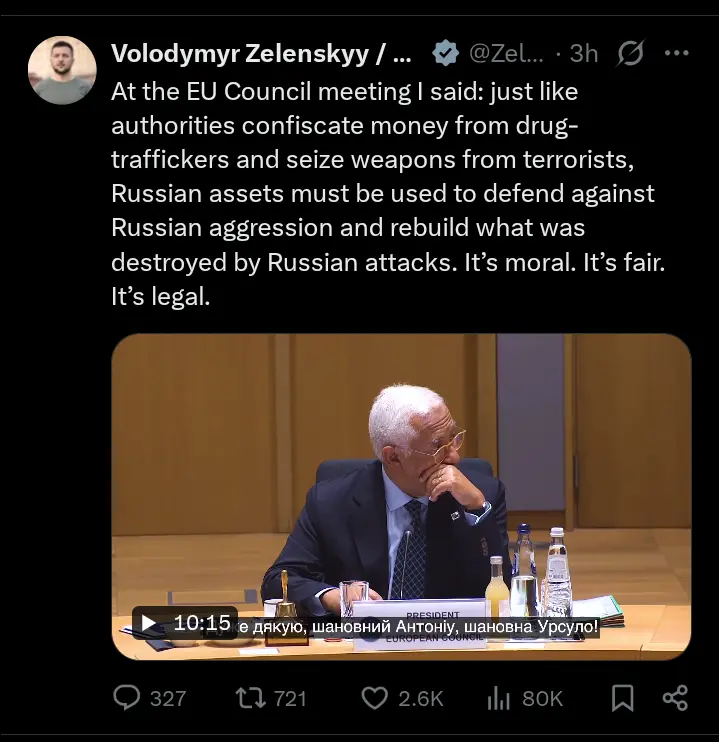Click the 327 replies count
Viewport: 719px width, 742px height.
[x=167, y=698]
